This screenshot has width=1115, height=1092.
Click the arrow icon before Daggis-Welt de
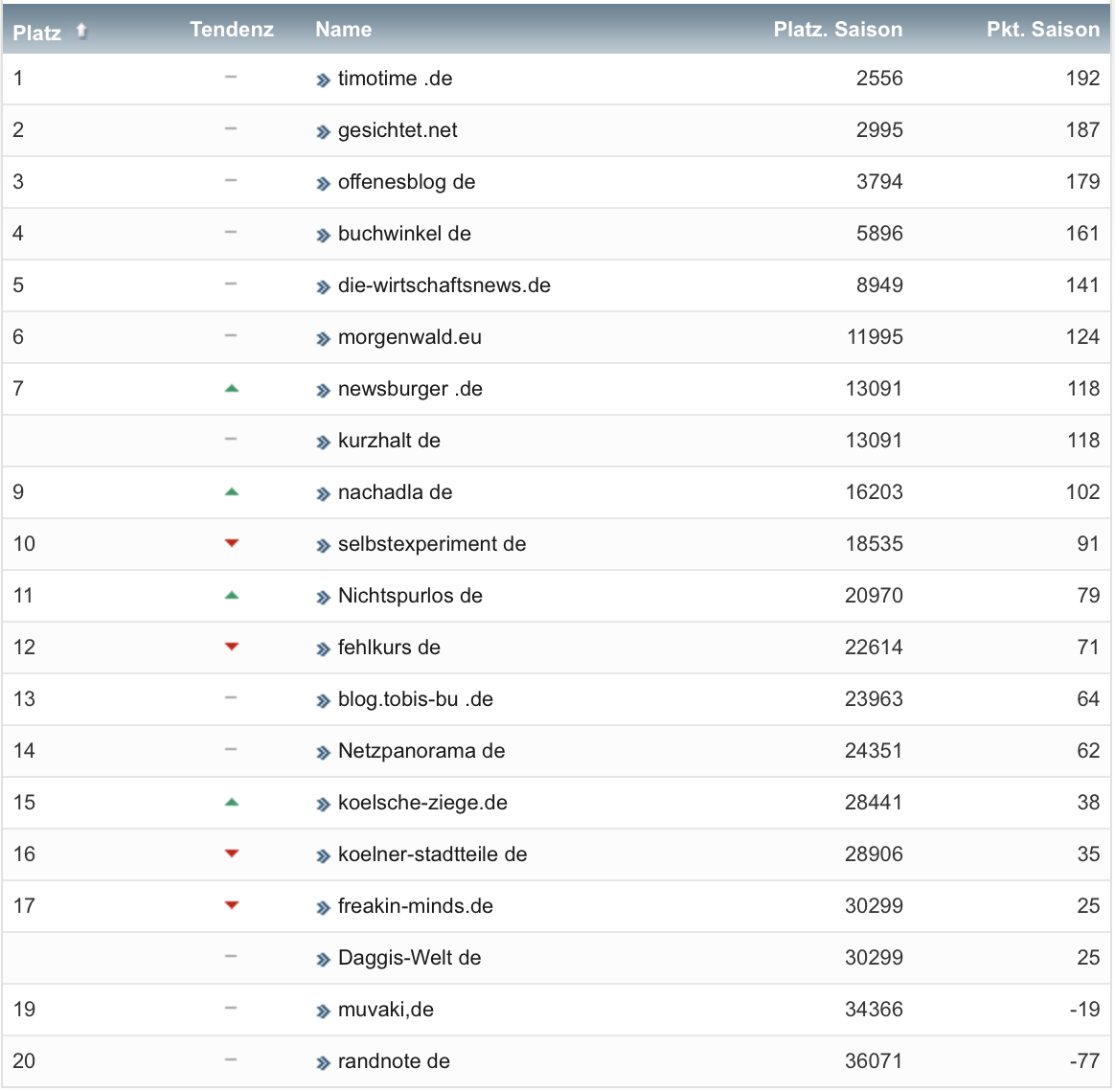point(324,961)
